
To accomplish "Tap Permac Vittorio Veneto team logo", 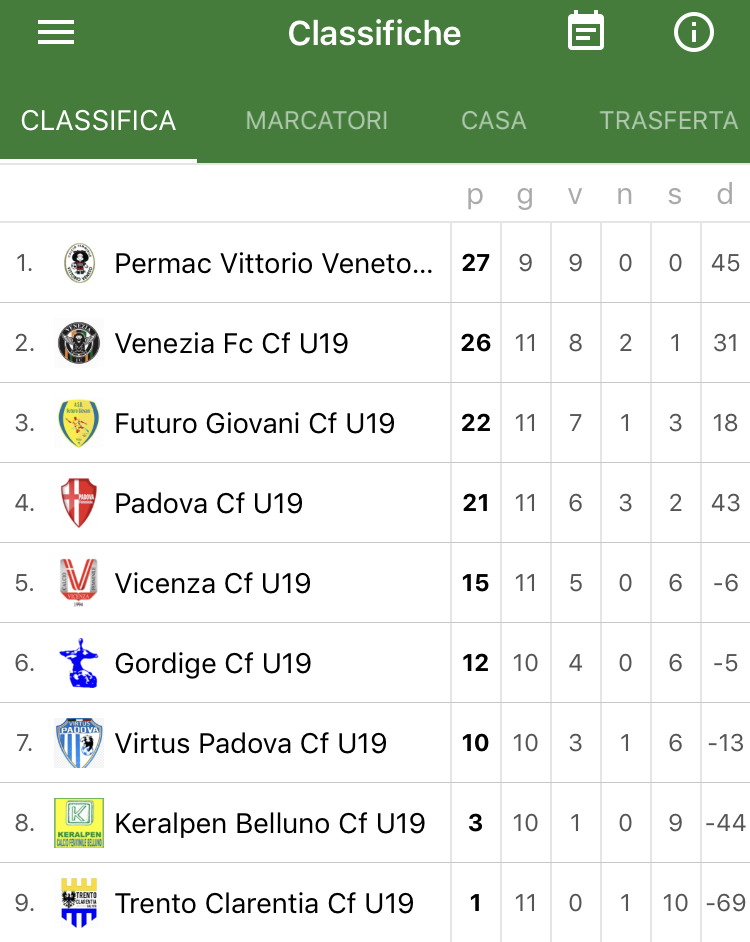I will [x=79, y=263].
